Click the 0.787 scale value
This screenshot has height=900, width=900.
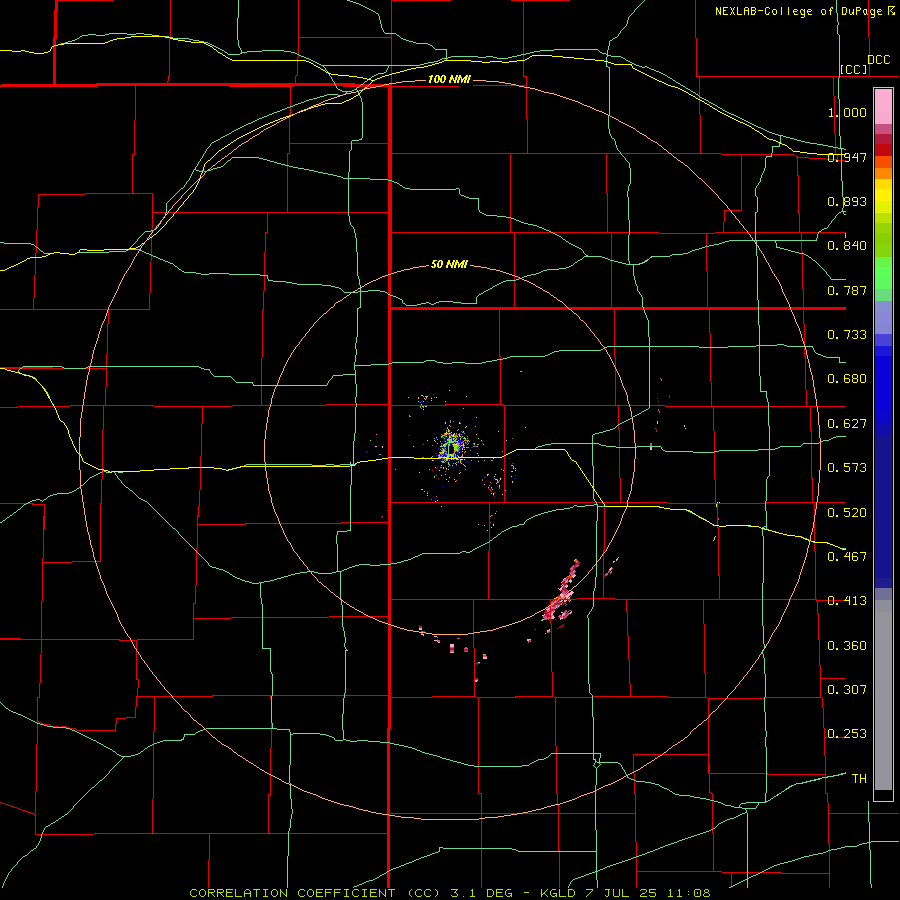coord(847,290)
